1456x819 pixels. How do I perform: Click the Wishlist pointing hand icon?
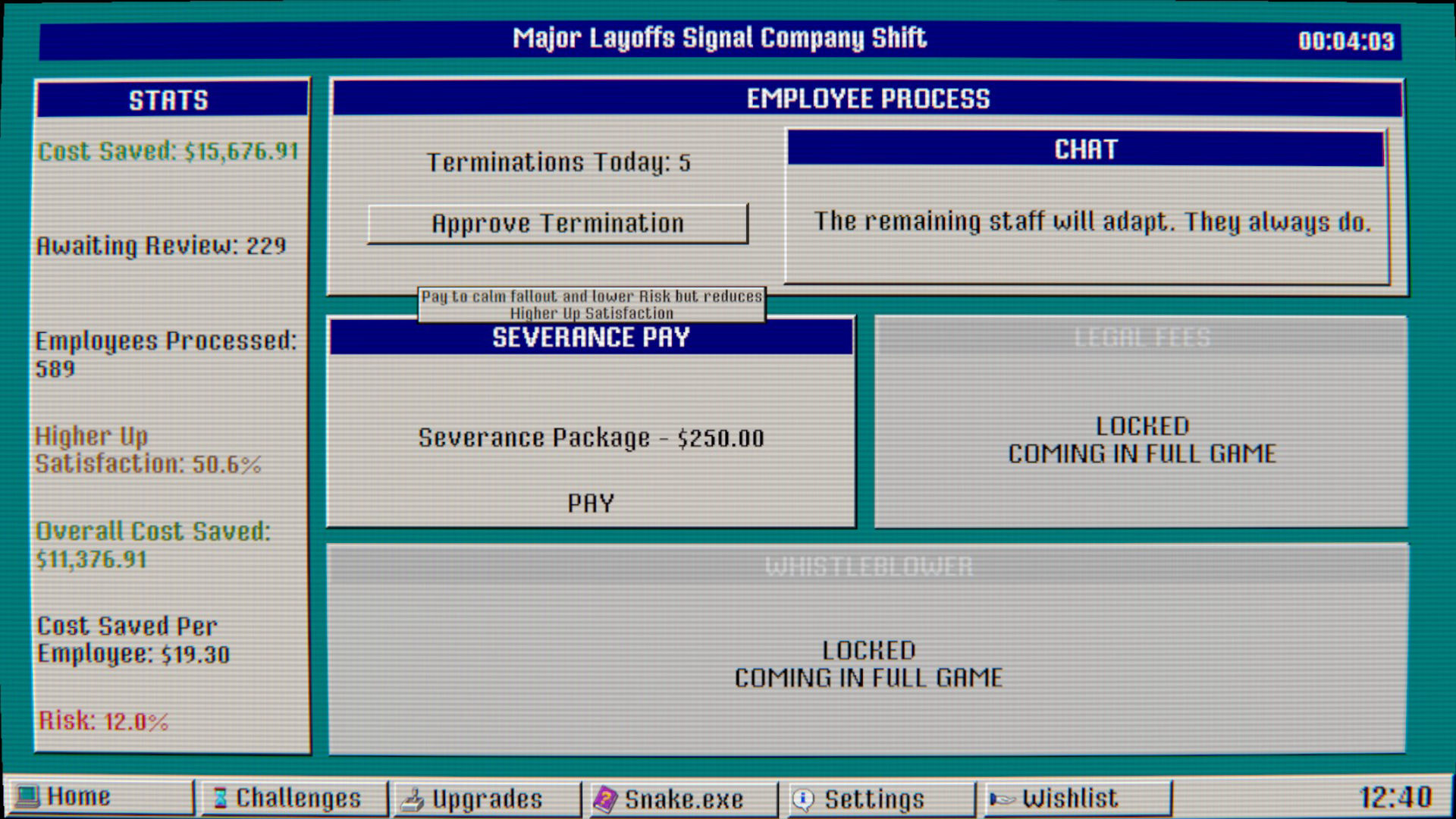(x=1002, y=799)
